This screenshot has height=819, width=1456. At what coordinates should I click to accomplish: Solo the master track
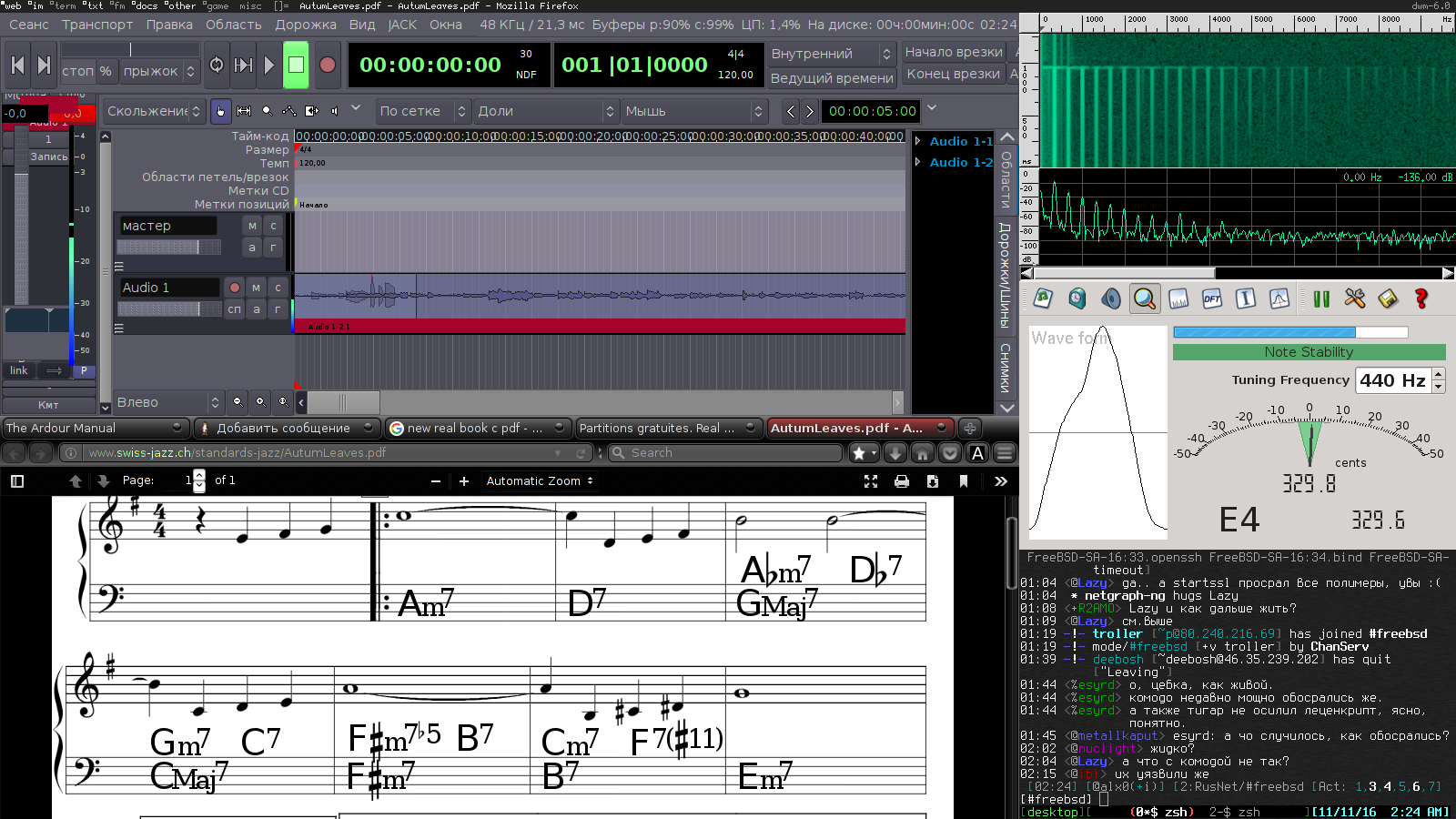(x=273, y=226)
